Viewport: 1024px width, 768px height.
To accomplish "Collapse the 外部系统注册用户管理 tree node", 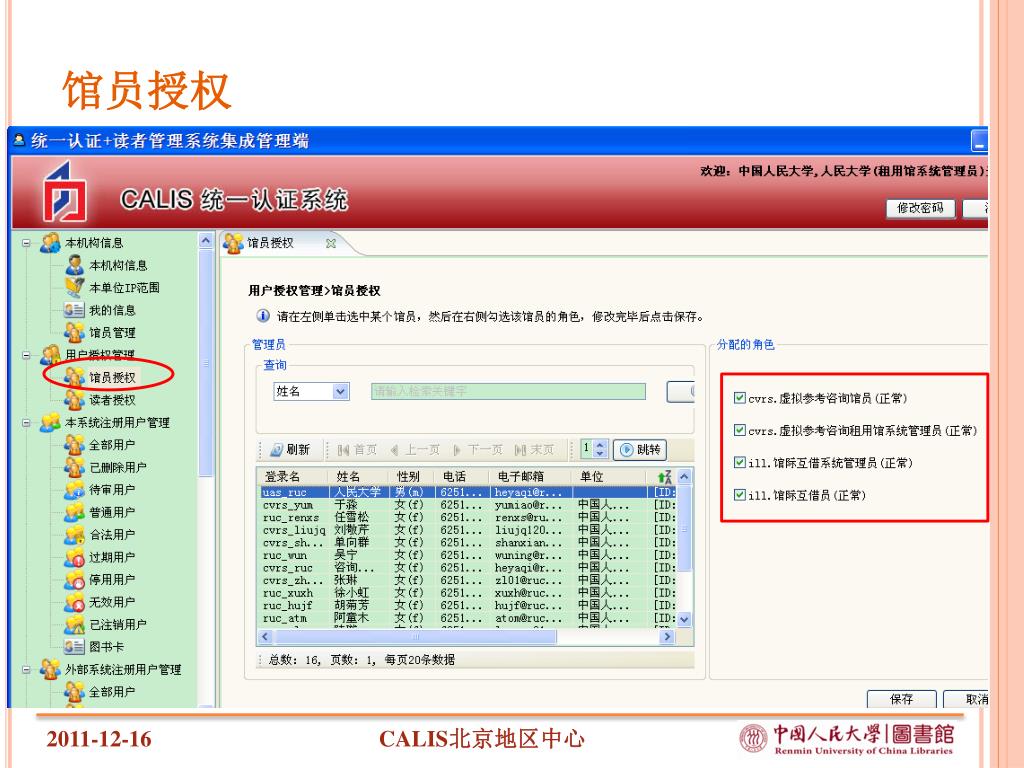I will pos(26,669).
